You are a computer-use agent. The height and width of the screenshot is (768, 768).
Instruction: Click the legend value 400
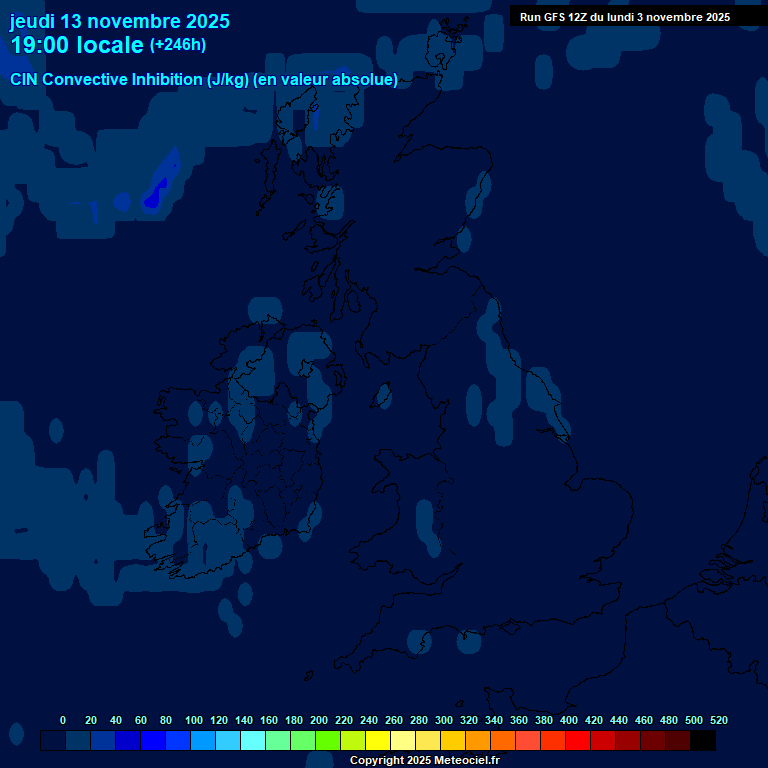(x=569, y=720)
